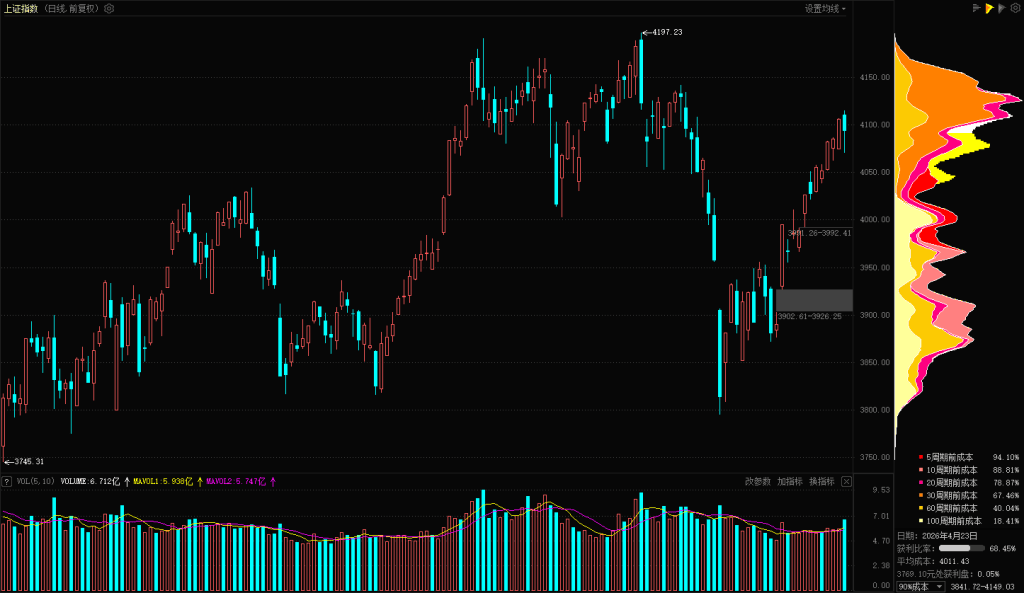Open the 设置均线 dropdown
This screenshot has width=1024, height=593.
[825, 8]
